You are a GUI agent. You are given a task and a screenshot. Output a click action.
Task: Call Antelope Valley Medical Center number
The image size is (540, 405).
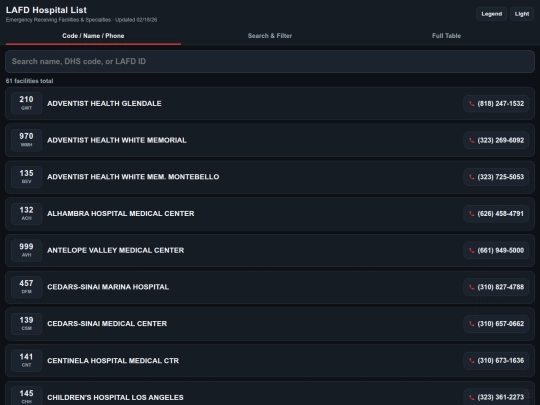tap(496, 250)
